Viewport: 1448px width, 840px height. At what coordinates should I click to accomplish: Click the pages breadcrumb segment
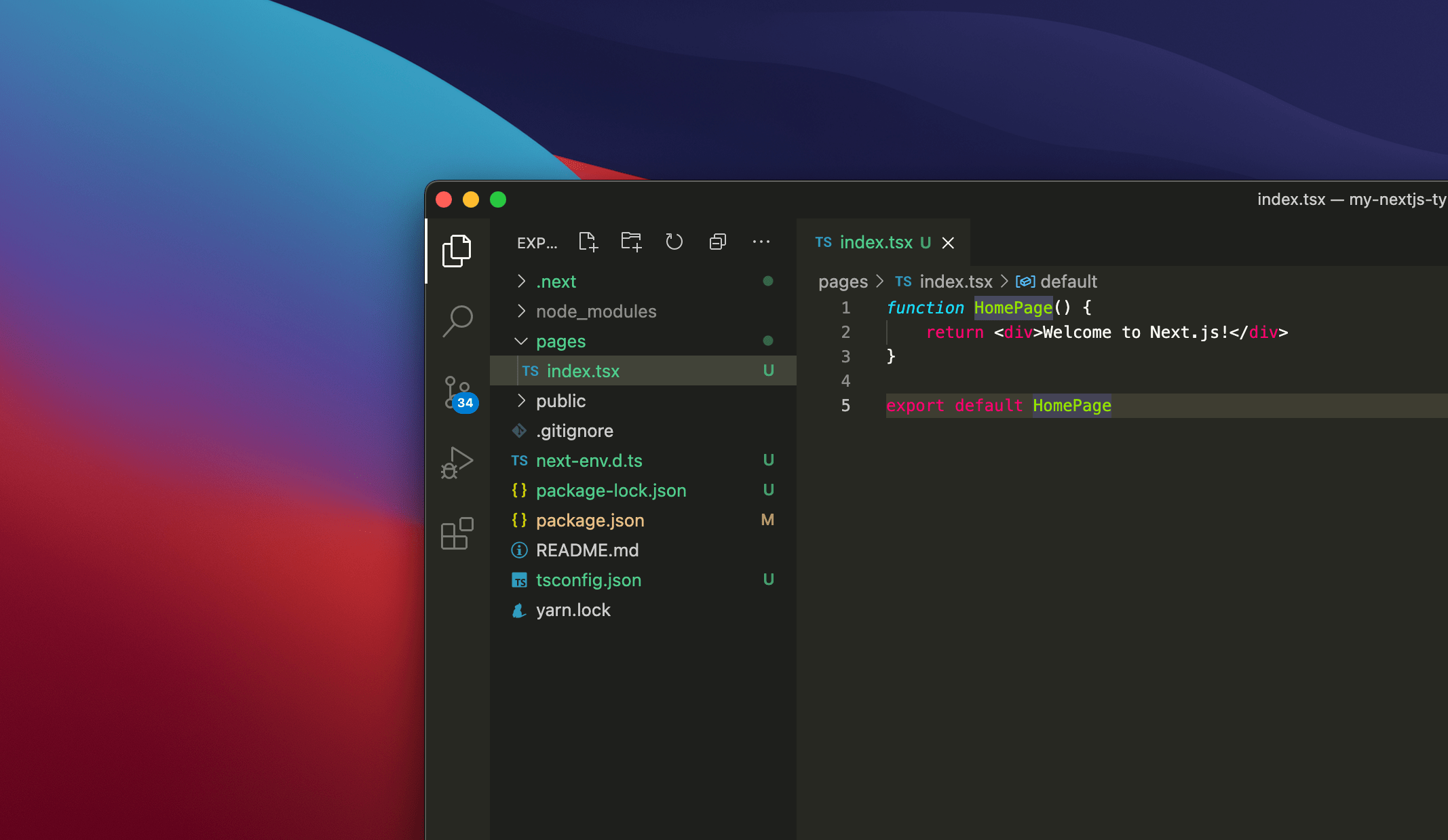(x=843, y=282)
